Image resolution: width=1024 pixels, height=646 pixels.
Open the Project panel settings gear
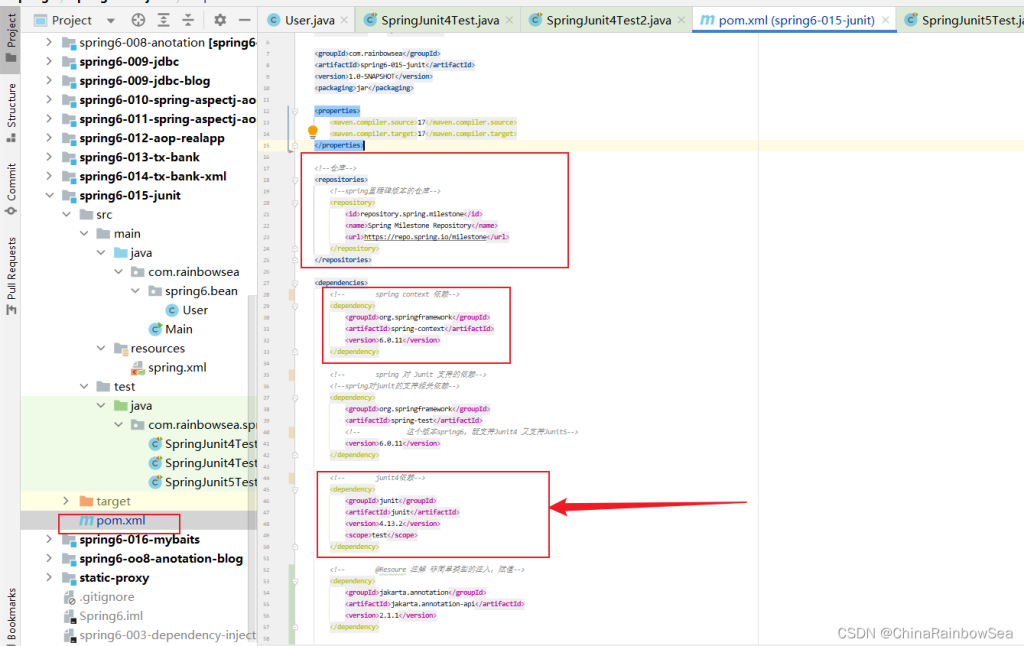[x=218, y=19]
